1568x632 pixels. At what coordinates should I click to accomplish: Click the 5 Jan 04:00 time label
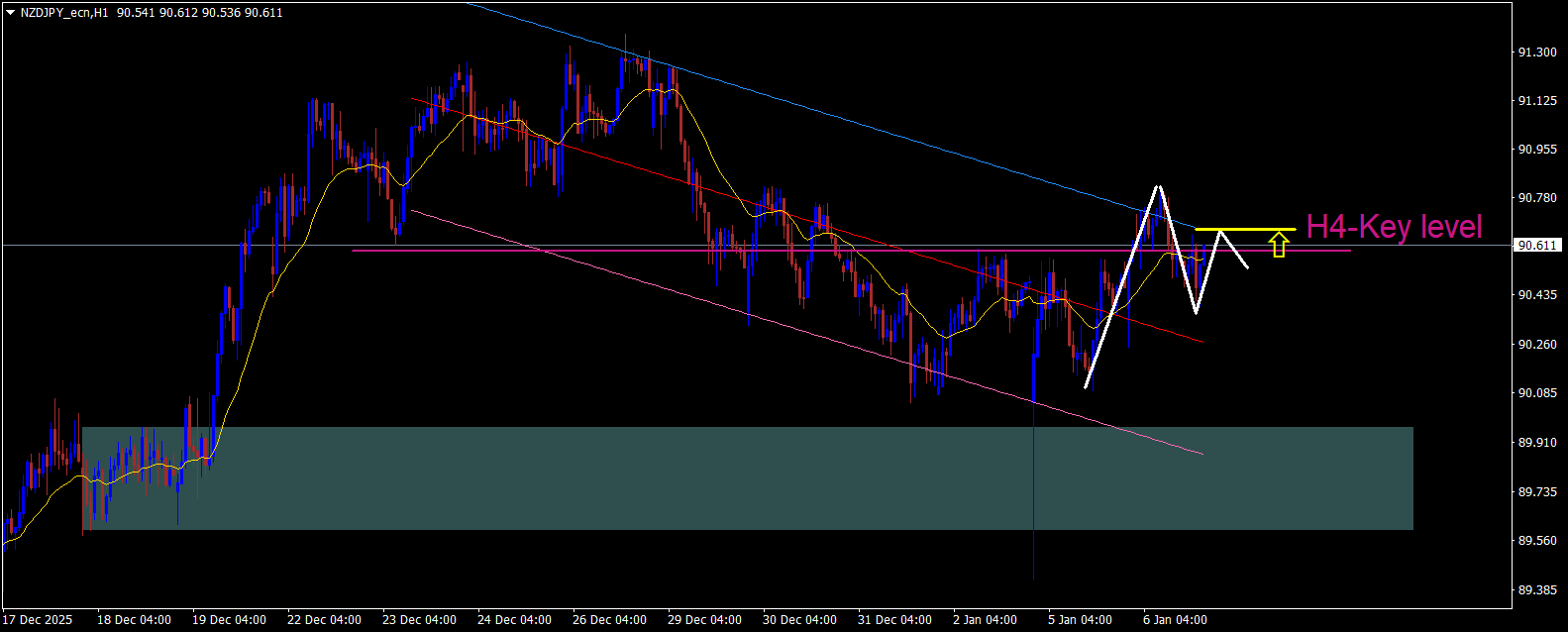[x=1081, y=620]
